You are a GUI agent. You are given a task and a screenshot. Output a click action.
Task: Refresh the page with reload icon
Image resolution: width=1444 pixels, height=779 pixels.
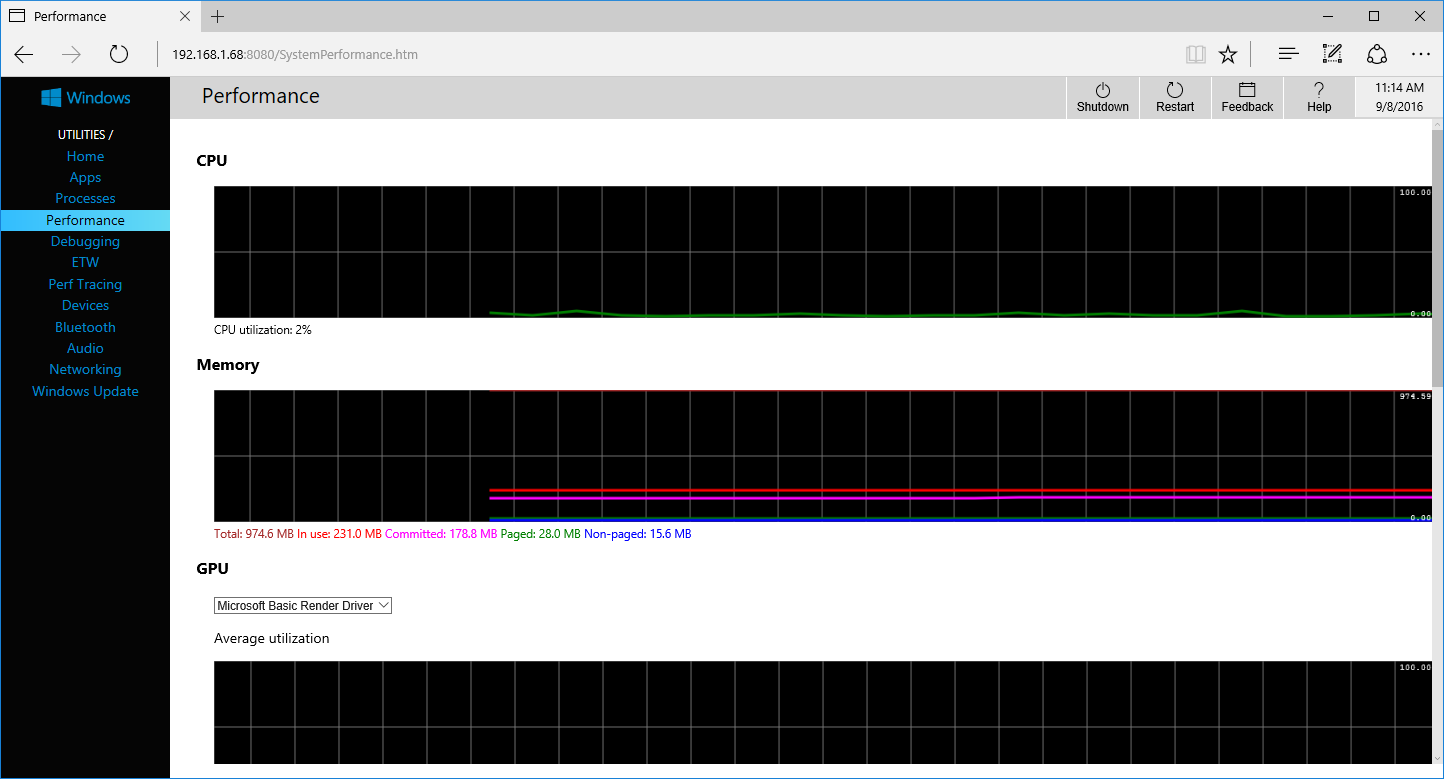119,54
